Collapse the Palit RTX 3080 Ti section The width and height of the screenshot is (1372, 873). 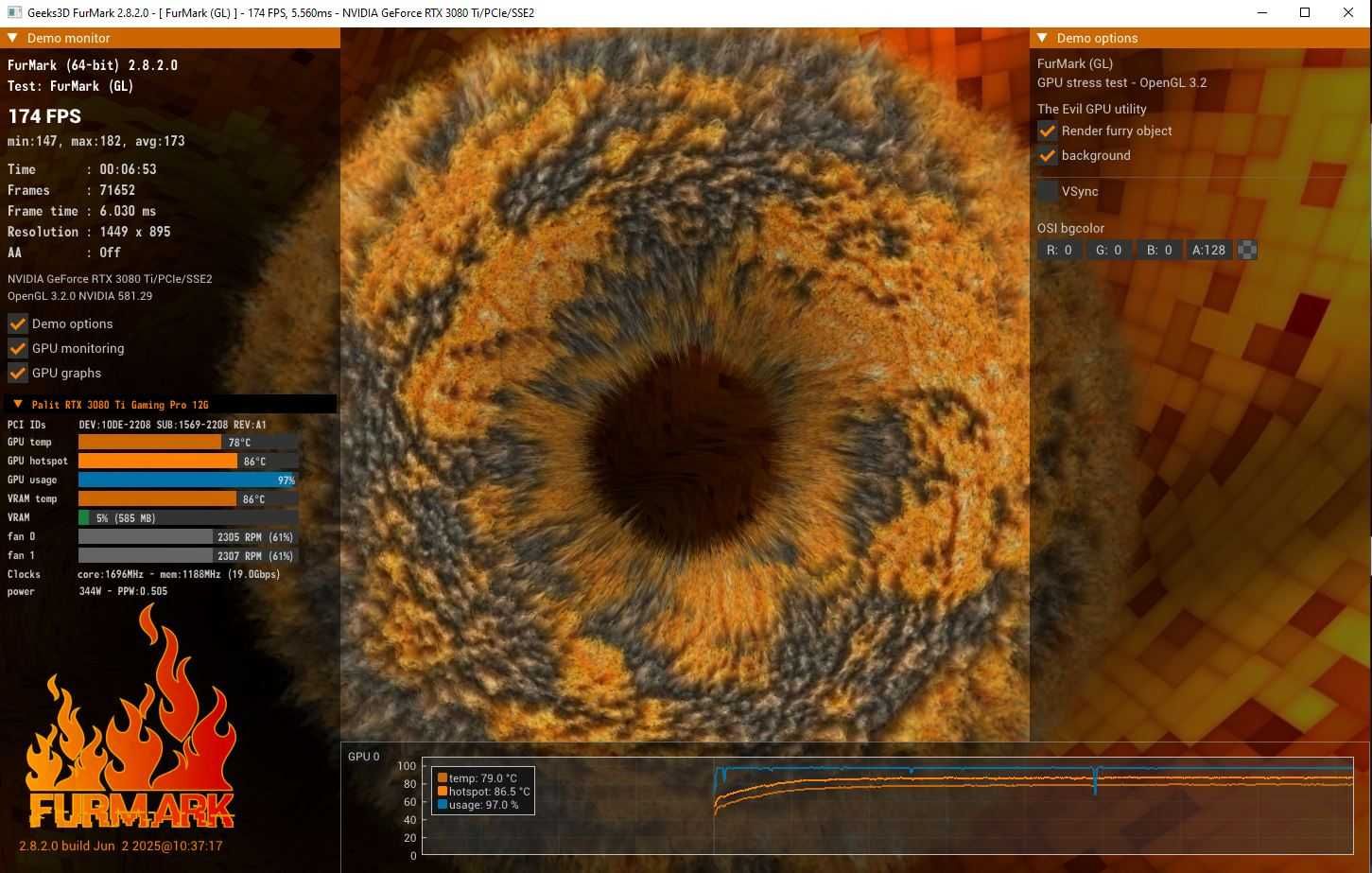(x=18, y=404)
